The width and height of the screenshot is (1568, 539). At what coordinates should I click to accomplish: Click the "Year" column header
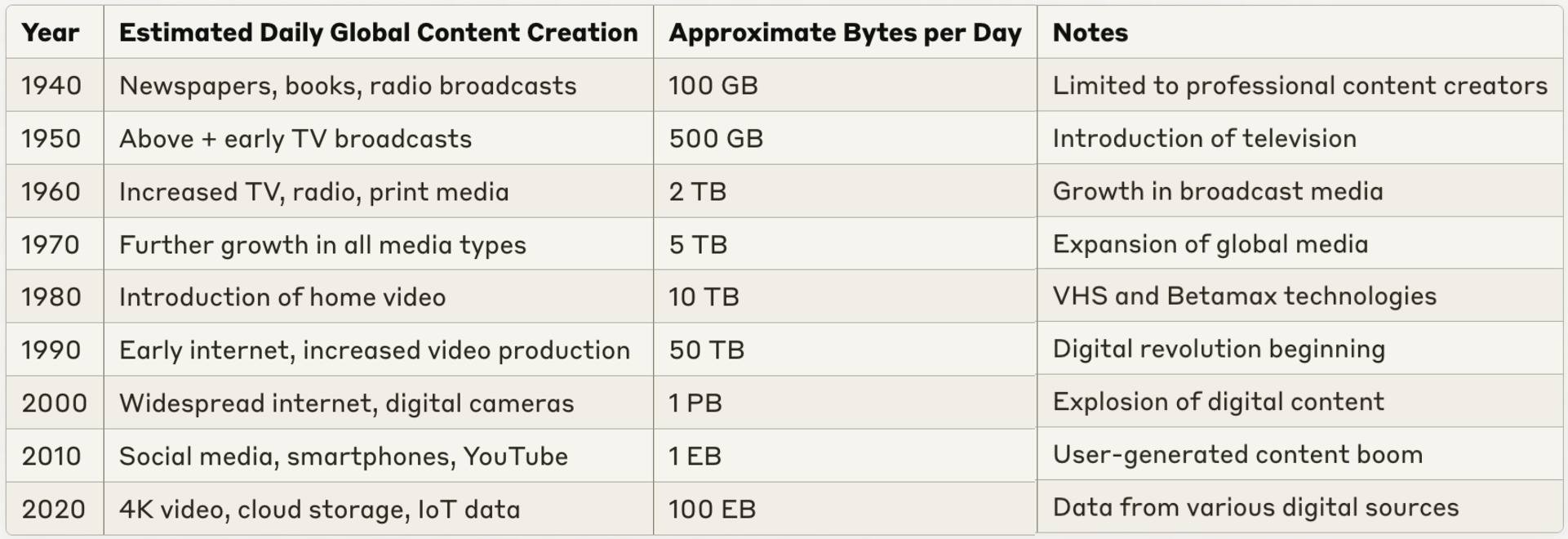[51, 33]
